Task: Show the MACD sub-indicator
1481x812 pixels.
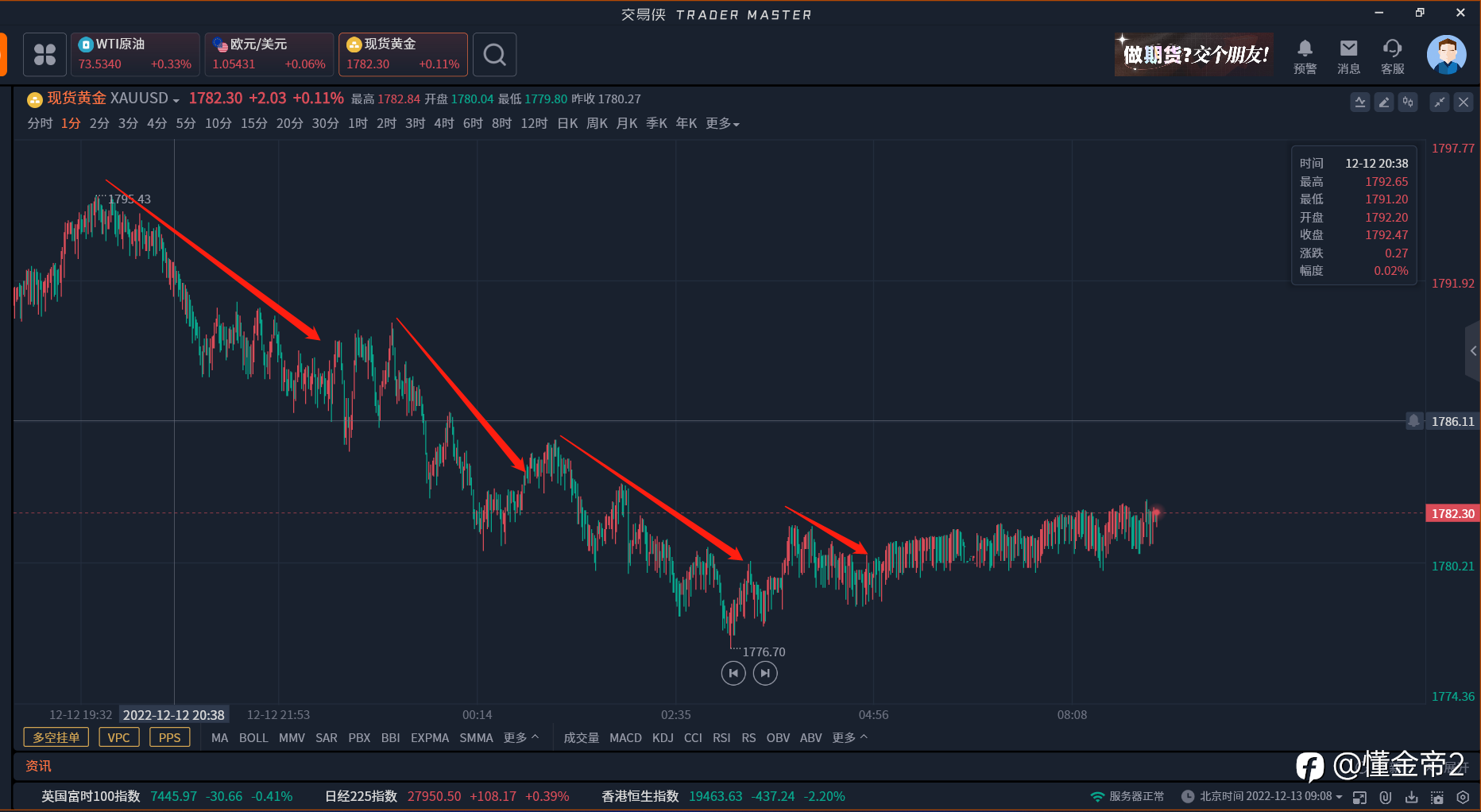Action: pyautogui.click(x=625, y=738)
